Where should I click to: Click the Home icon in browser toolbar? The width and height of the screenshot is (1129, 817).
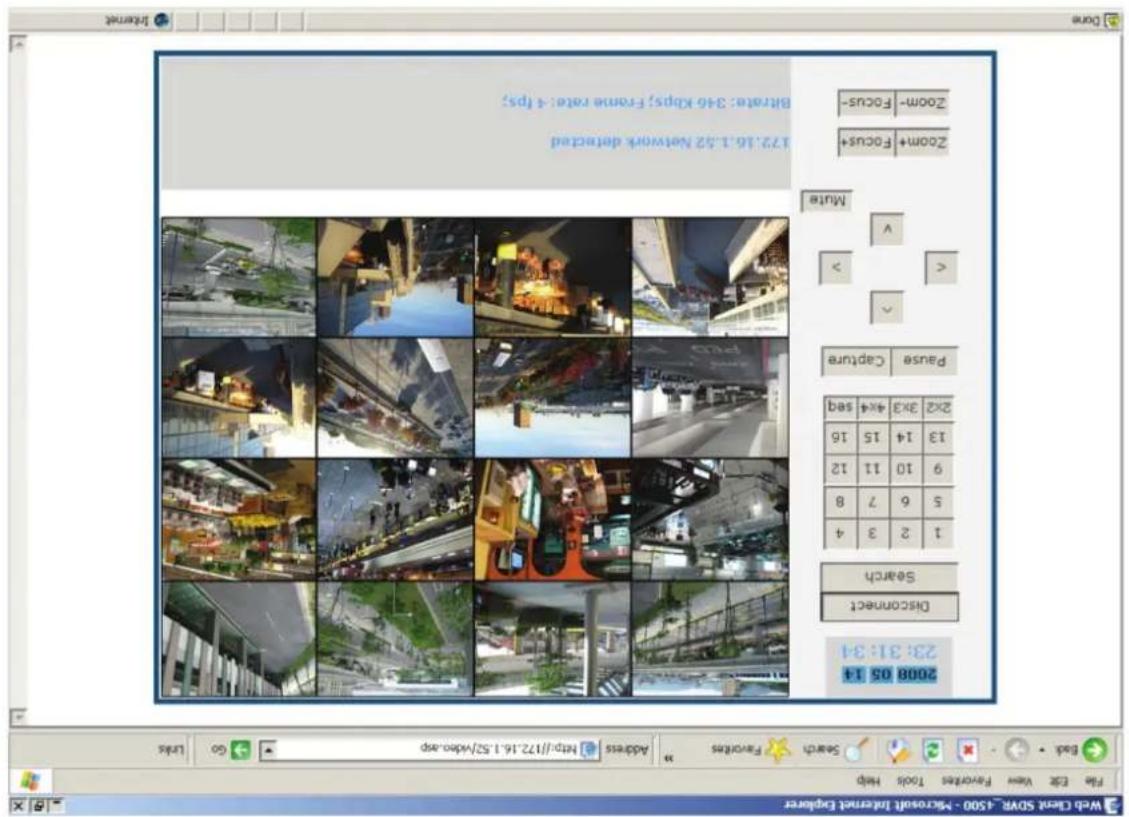897,750
